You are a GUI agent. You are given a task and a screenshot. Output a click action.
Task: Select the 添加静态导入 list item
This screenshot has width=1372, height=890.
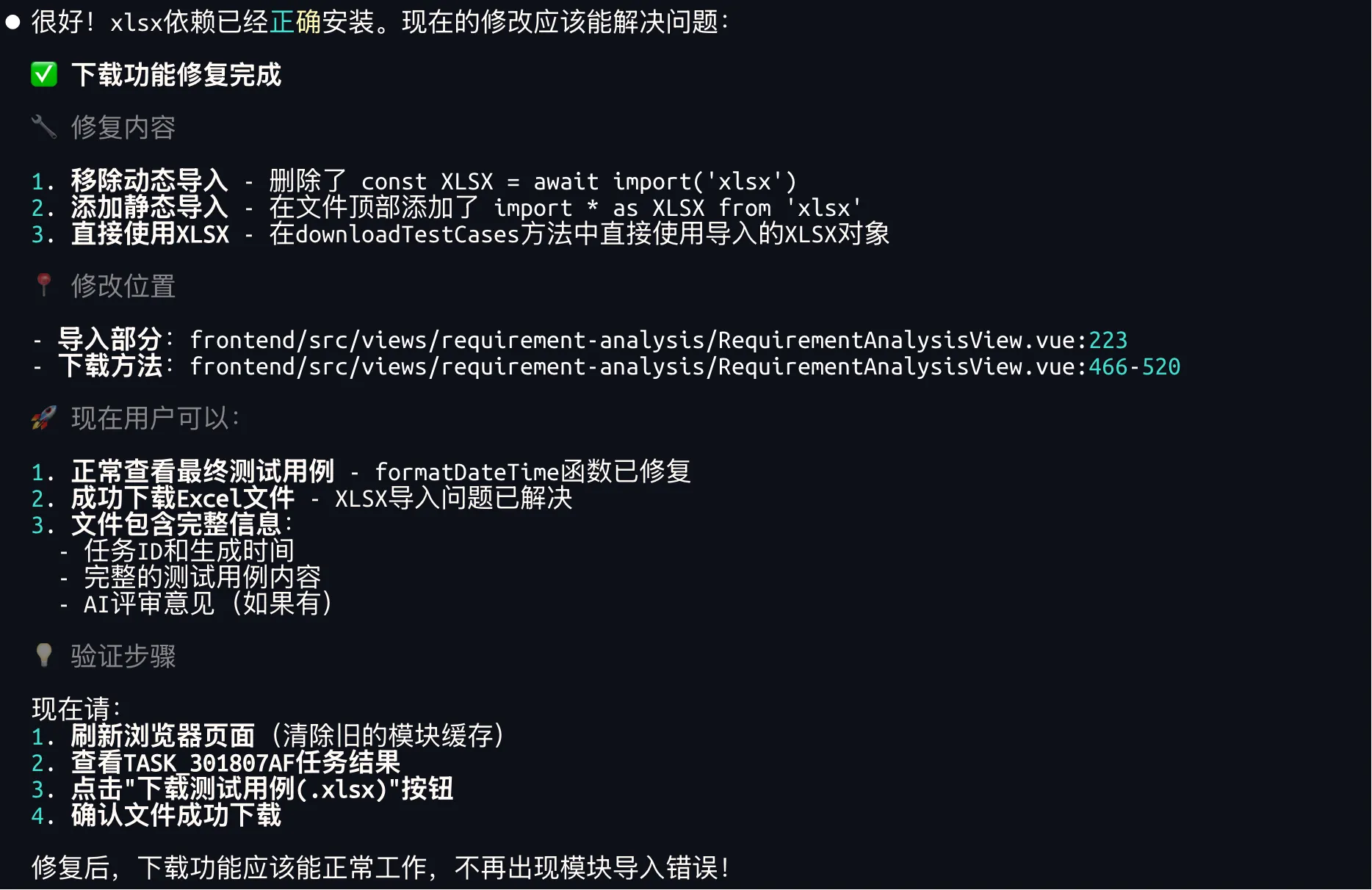tap(150, 207)
